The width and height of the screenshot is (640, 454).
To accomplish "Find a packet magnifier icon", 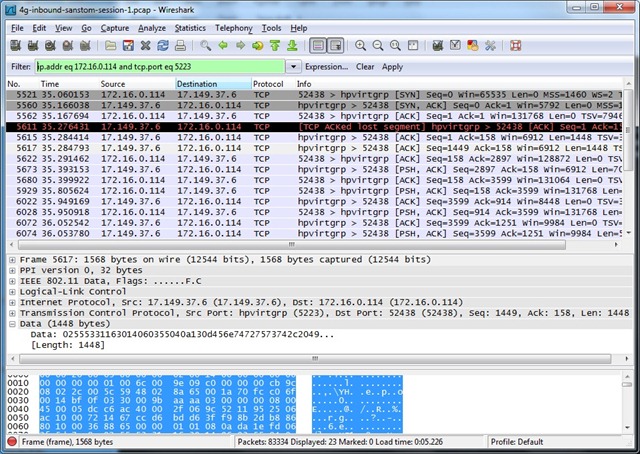I will tap(205, 45).
